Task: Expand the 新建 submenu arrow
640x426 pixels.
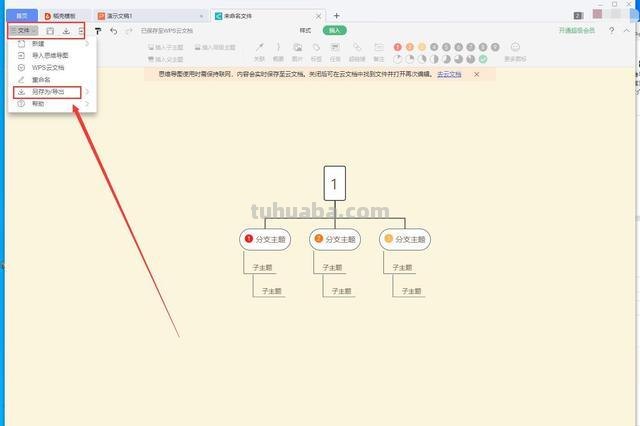Action: click(87, 44)
